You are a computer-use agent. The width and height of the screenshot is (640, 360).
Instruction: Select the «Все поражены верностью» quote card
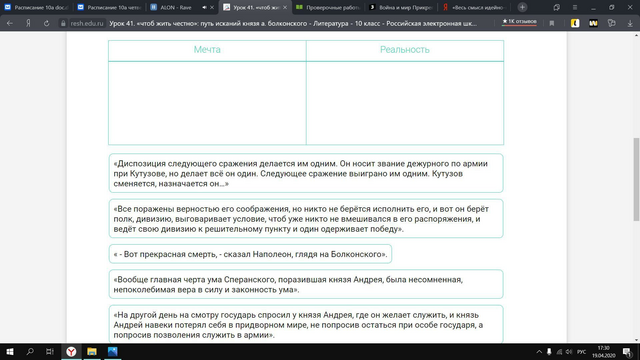click(306, 218)
